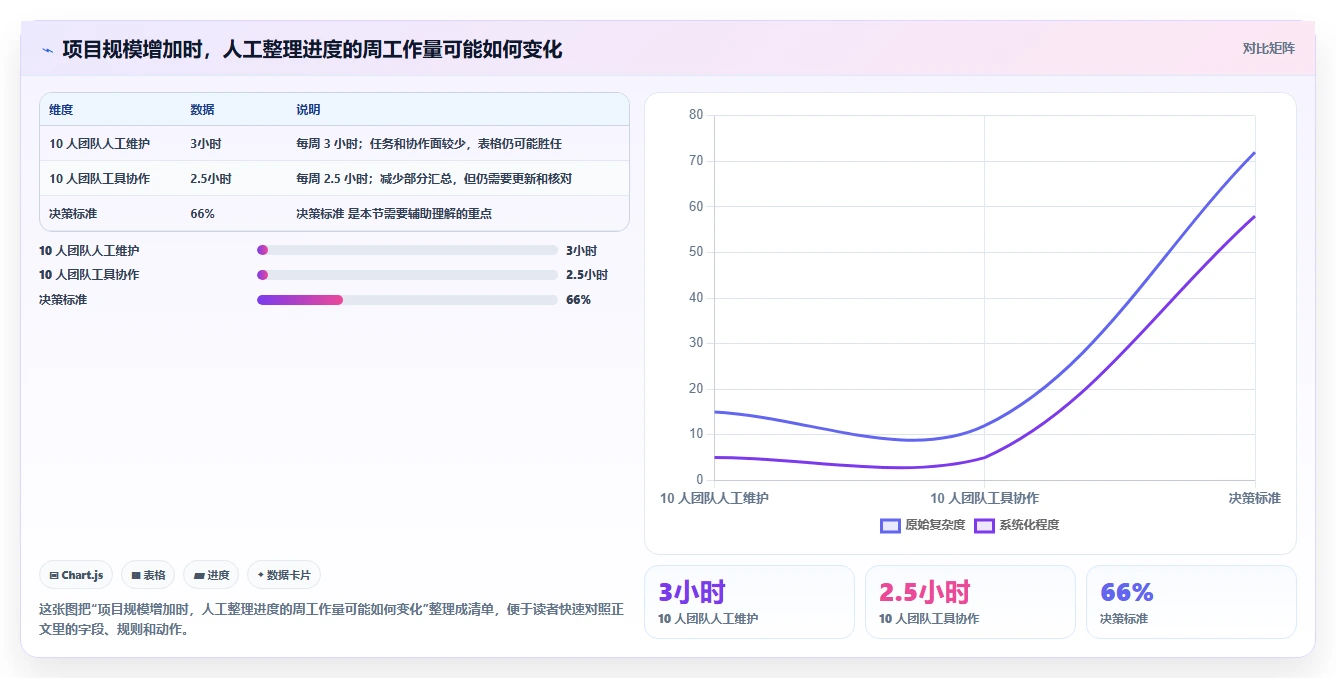Click the 10 人团队人工维护 progress bar
Viewport: 1336px width, 678px height.
click(407, 250)
